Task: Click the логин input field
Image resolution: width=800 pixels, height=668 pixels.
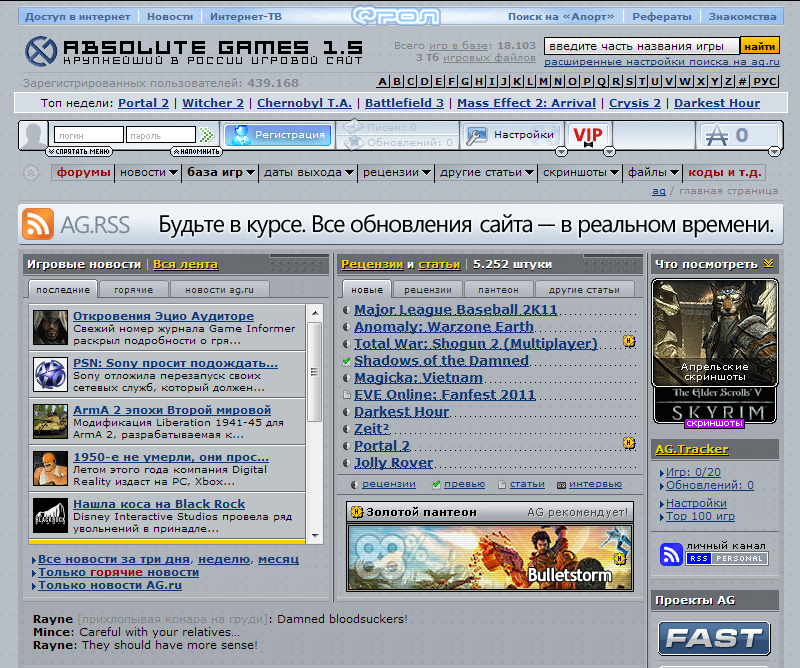Action: click(x=89, y=135)
